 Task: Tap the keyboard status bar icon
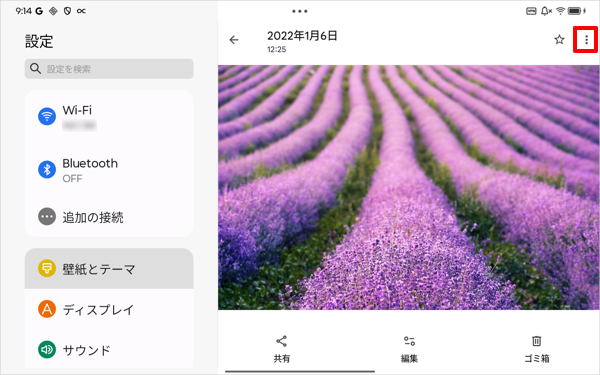[531, 11]
